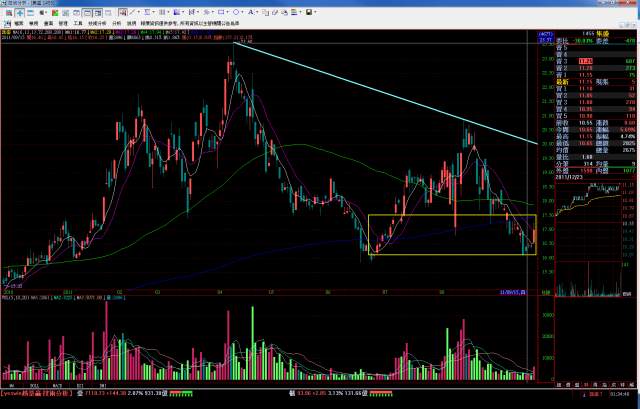The height and width of the screenshot is (409, 640).
Task: Open the 技術分析 menu
Action: (x=97, y=24)
